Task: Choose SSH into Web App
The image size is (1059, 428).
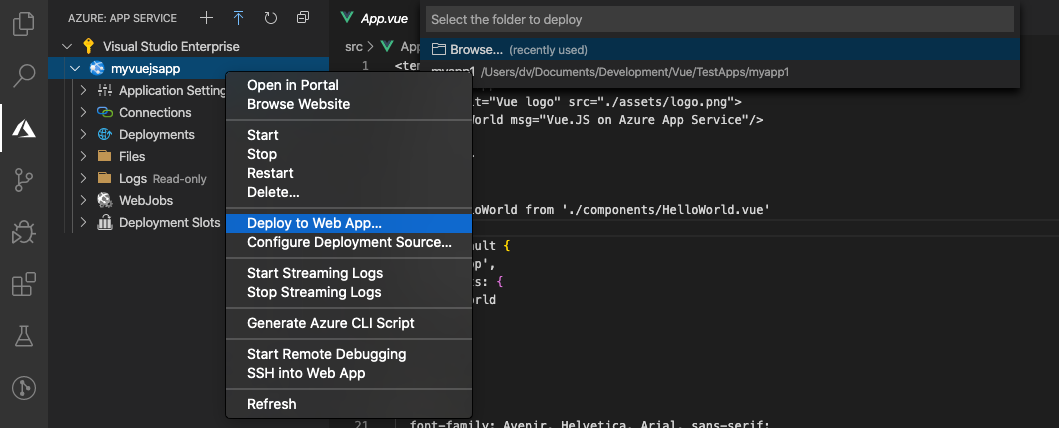Action: (348, 373)
